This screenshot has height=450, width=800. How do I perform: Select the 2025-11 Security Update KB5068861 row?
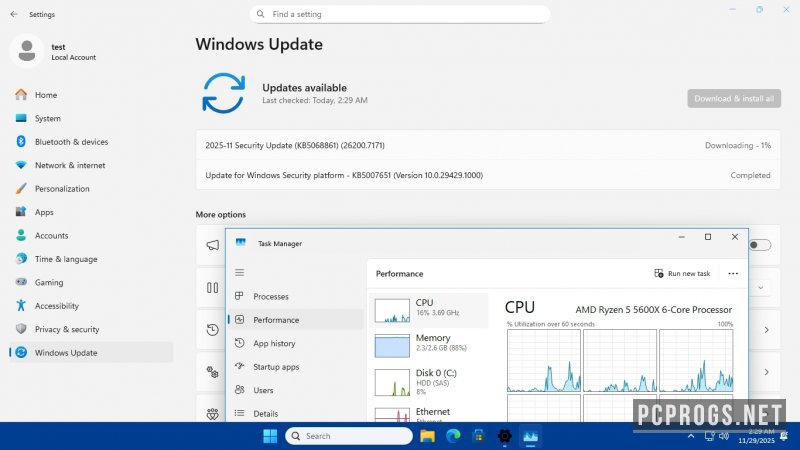(488, 145)
